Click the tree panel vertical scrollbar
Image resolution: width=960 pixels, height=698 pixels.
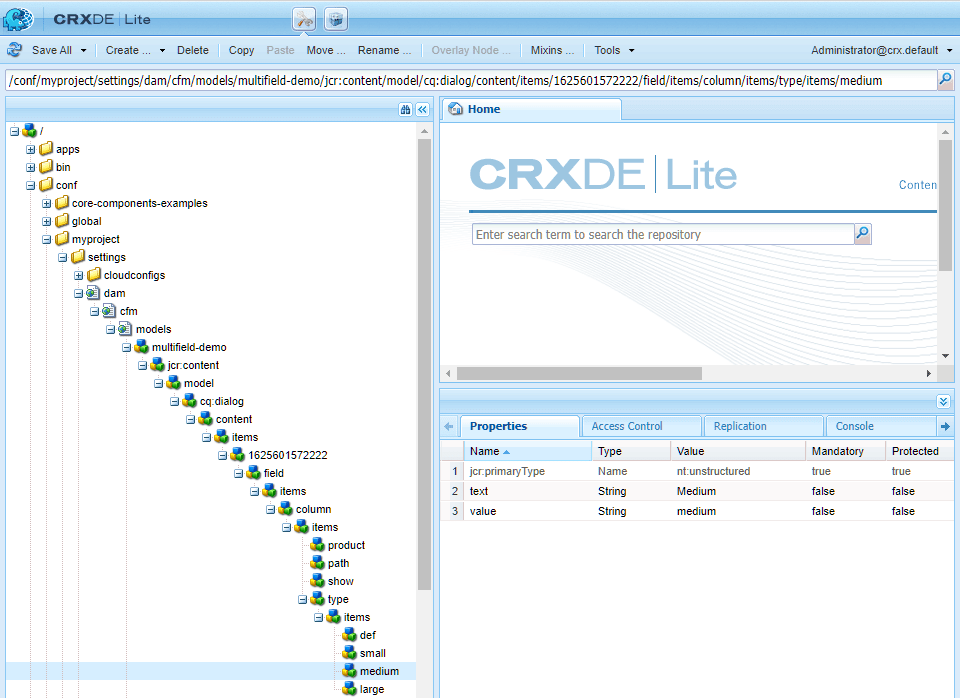[x=424, y=364]
